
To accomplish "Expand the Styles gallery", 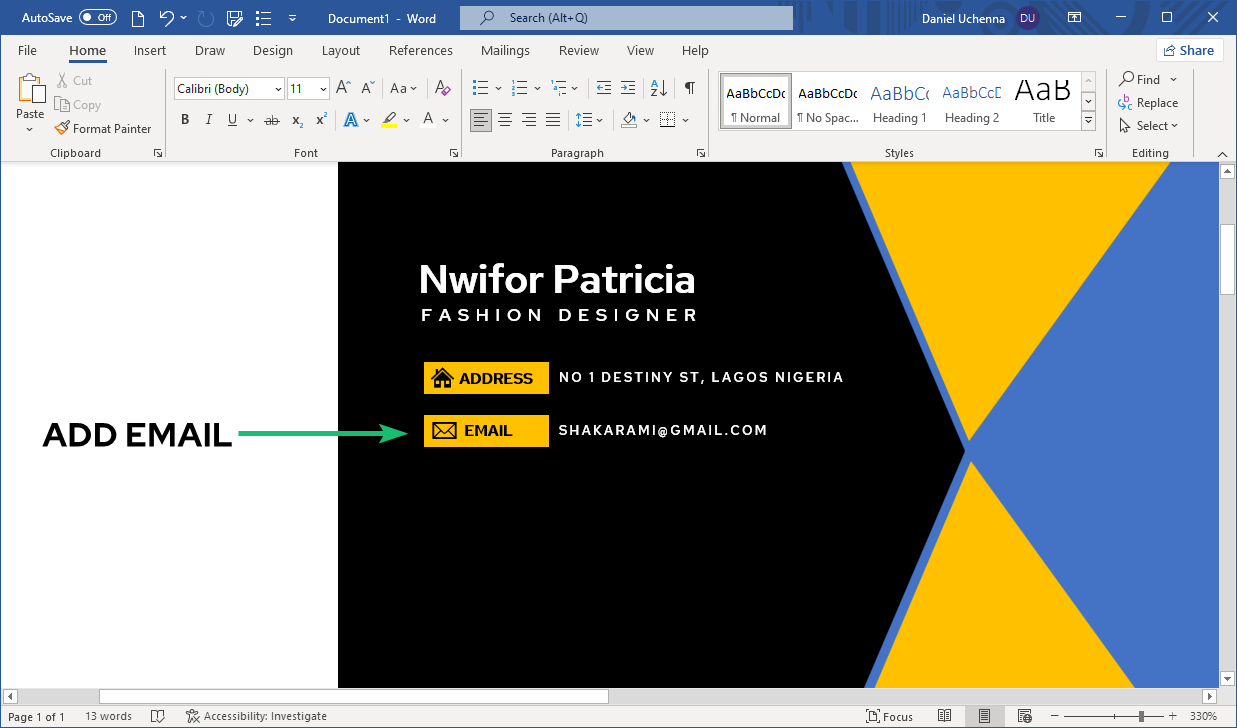I will (x=1089, y=121).
